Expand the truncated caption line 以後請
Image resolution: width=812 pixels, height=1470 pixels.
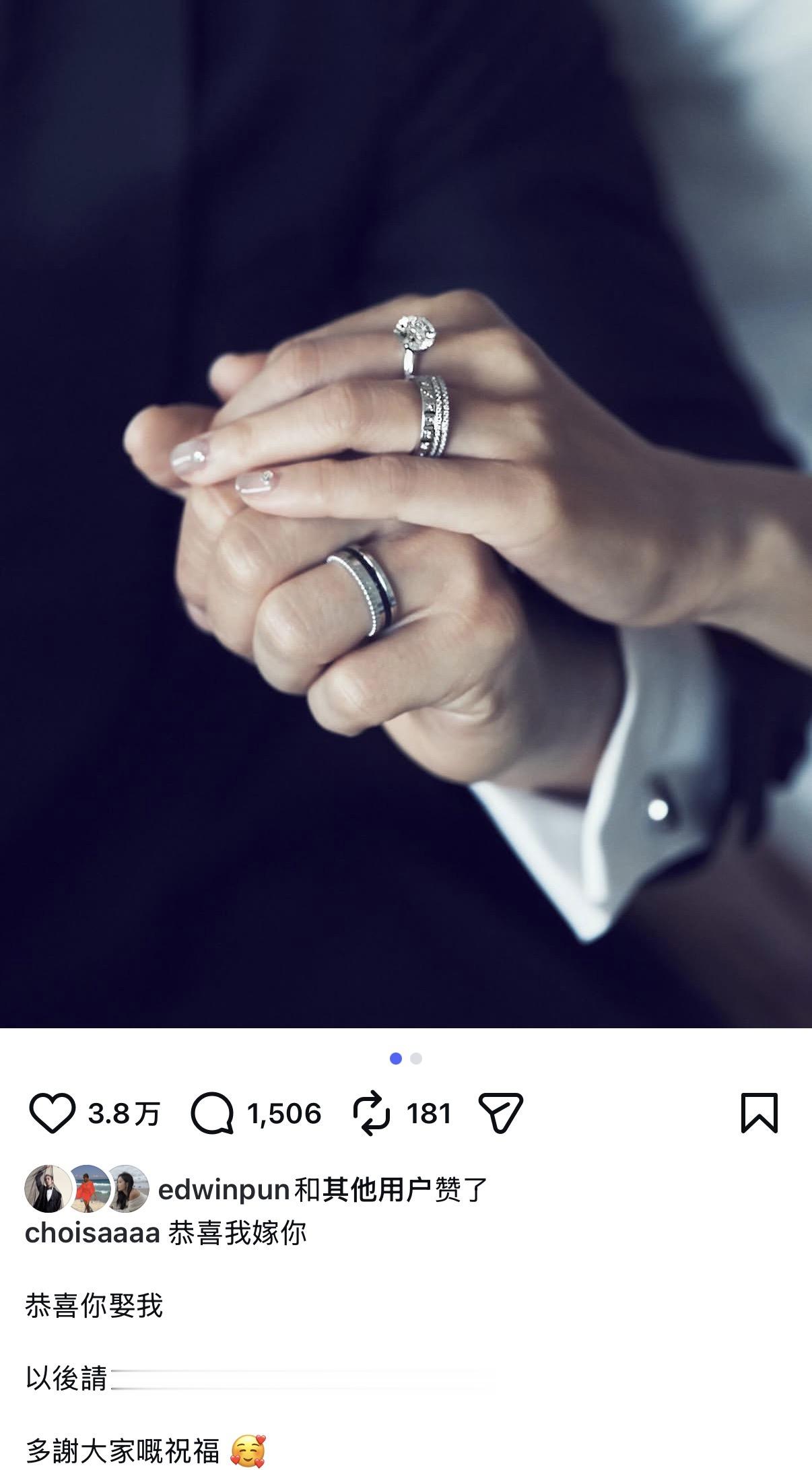(x=66, y=1378)
